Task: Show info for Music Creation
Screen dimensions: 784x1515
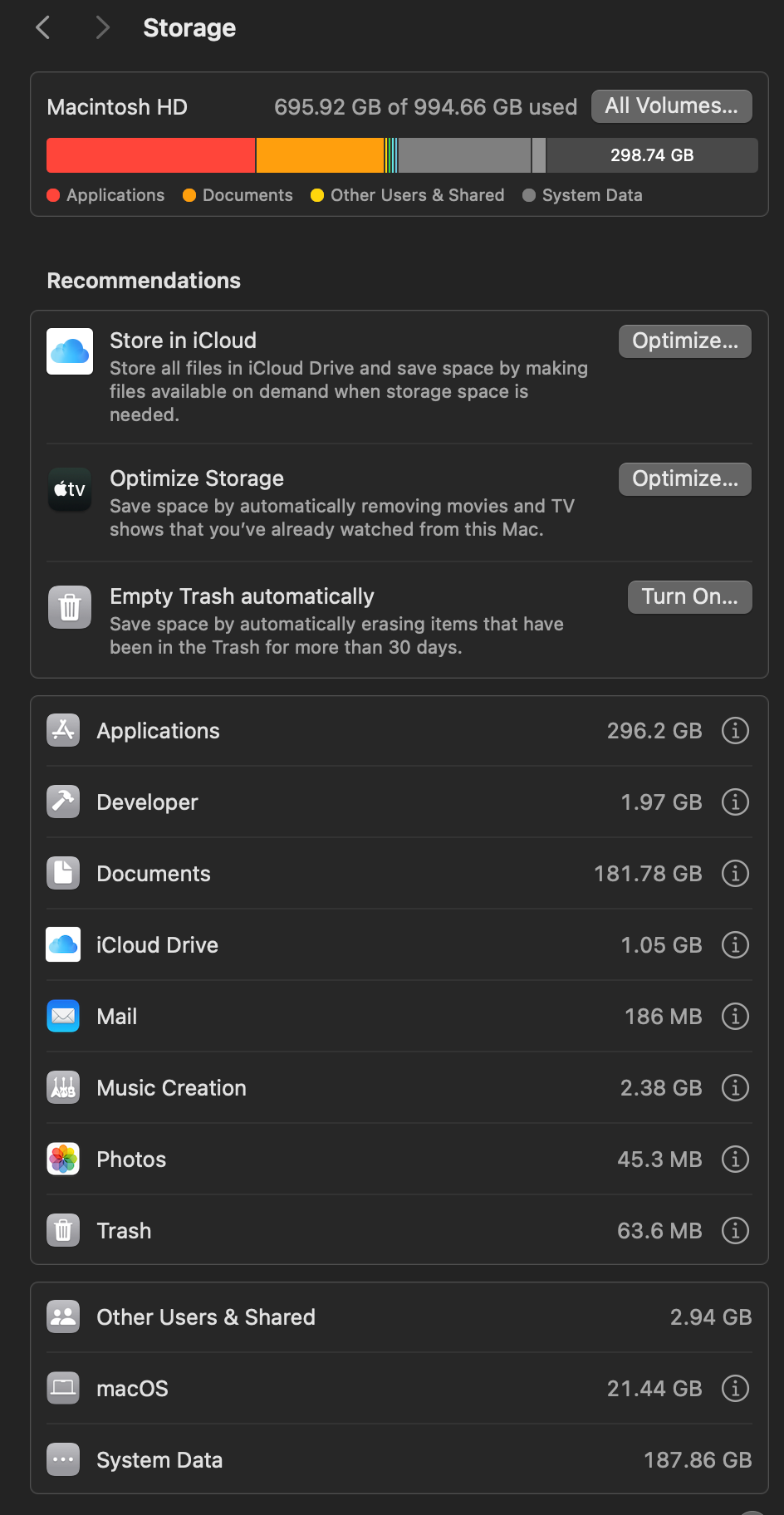Action: [x=735, y=1087]
